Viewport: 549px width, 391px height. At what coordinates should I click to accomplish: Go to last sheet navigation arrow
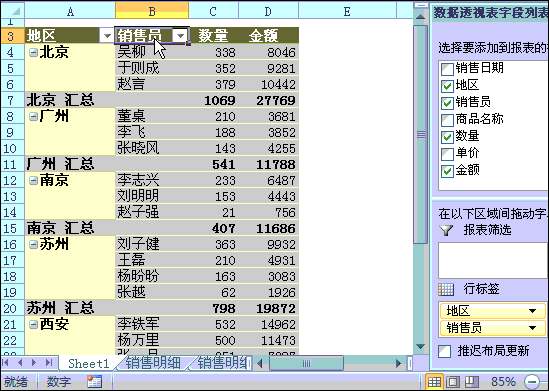point(49,363)
